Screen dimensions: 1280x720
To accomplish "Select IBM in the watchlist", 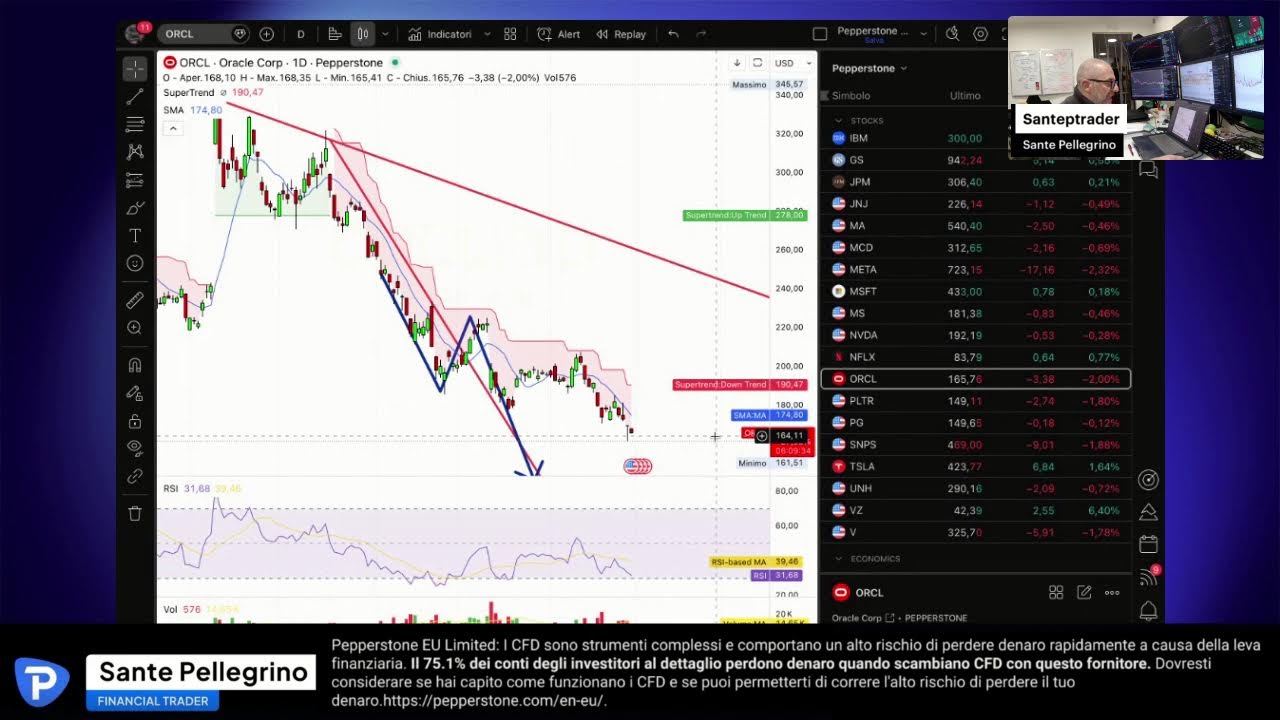I will (x=975, y=138).
